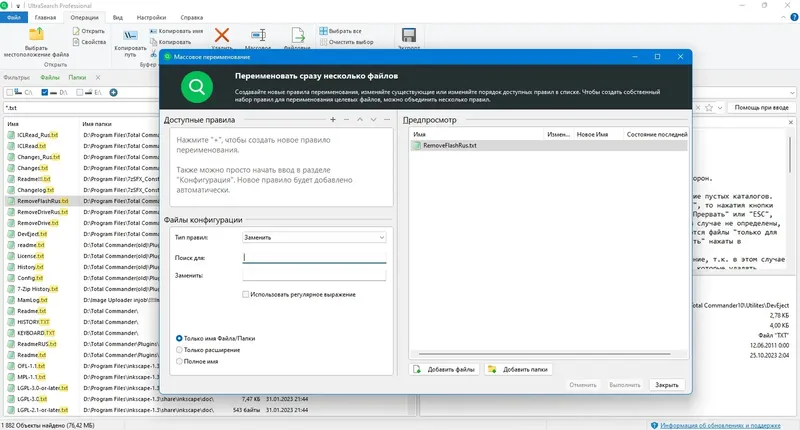Click the blue help question mark icon
The height and width of the screenshot is (430, 800).
(794, 17)
